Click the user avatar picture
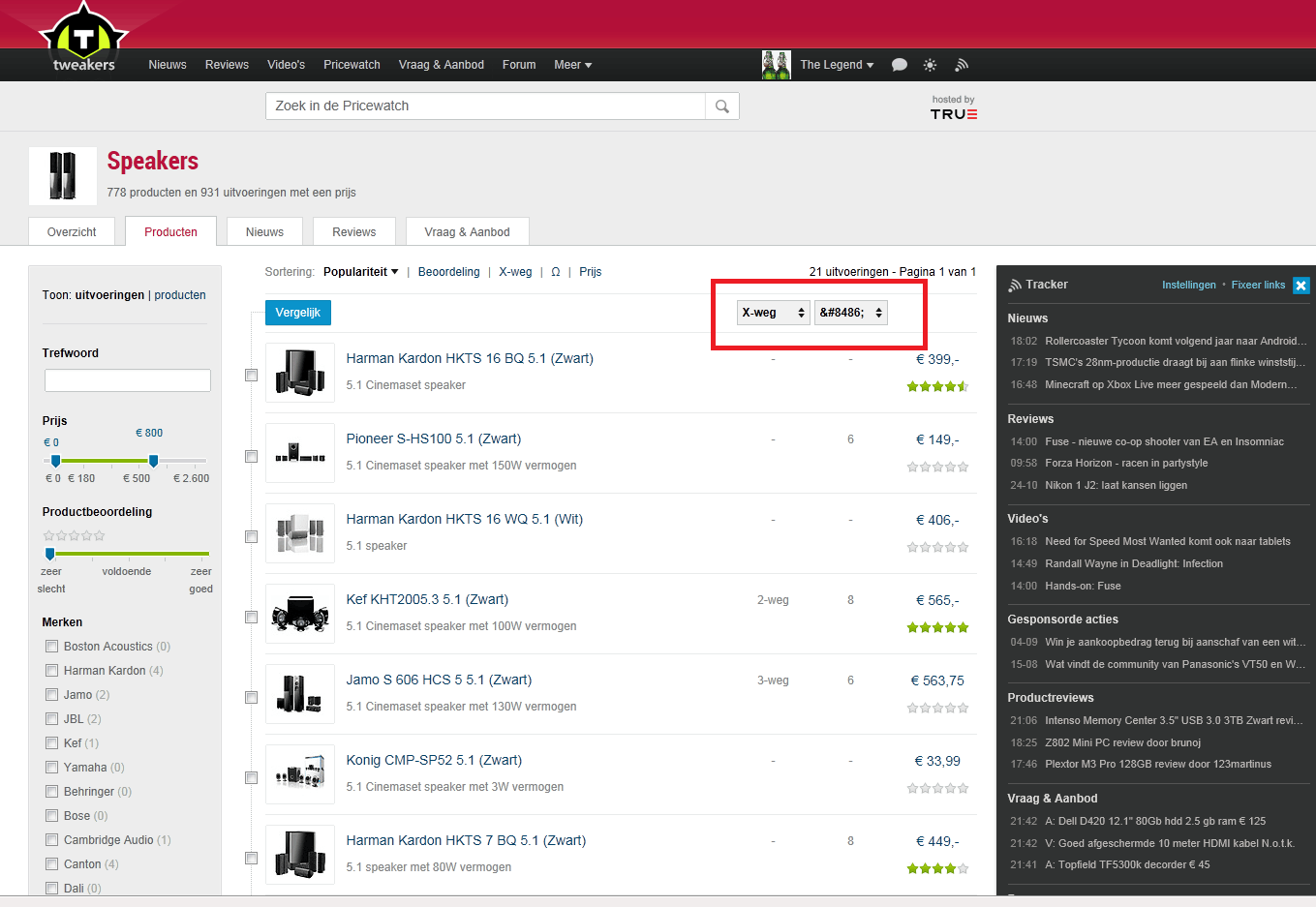1316x907 pixels. 777,65
